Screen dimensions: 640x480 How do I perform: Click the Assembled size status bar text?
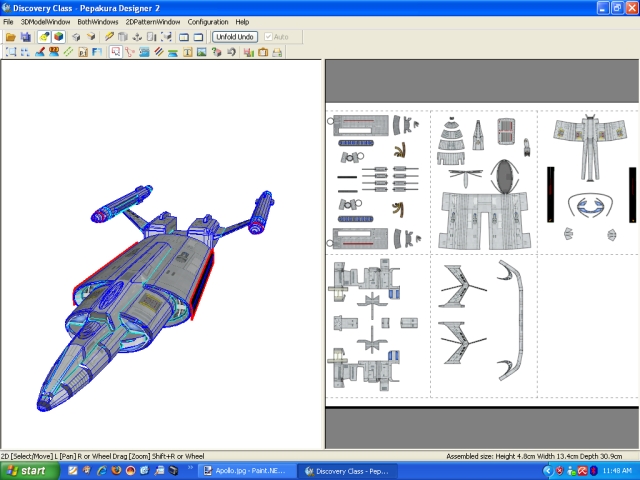[x=534, y=456]
